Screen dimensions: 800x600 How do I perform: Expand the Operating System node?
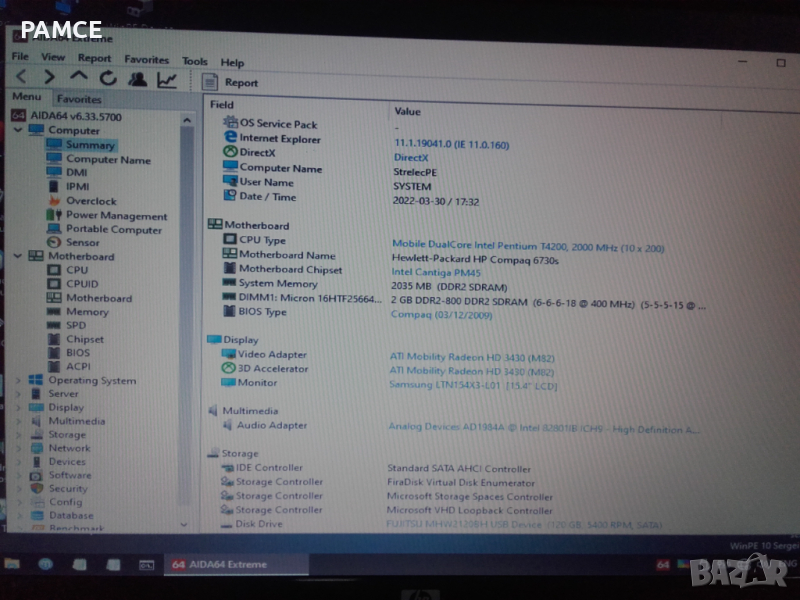click(18, 380)
